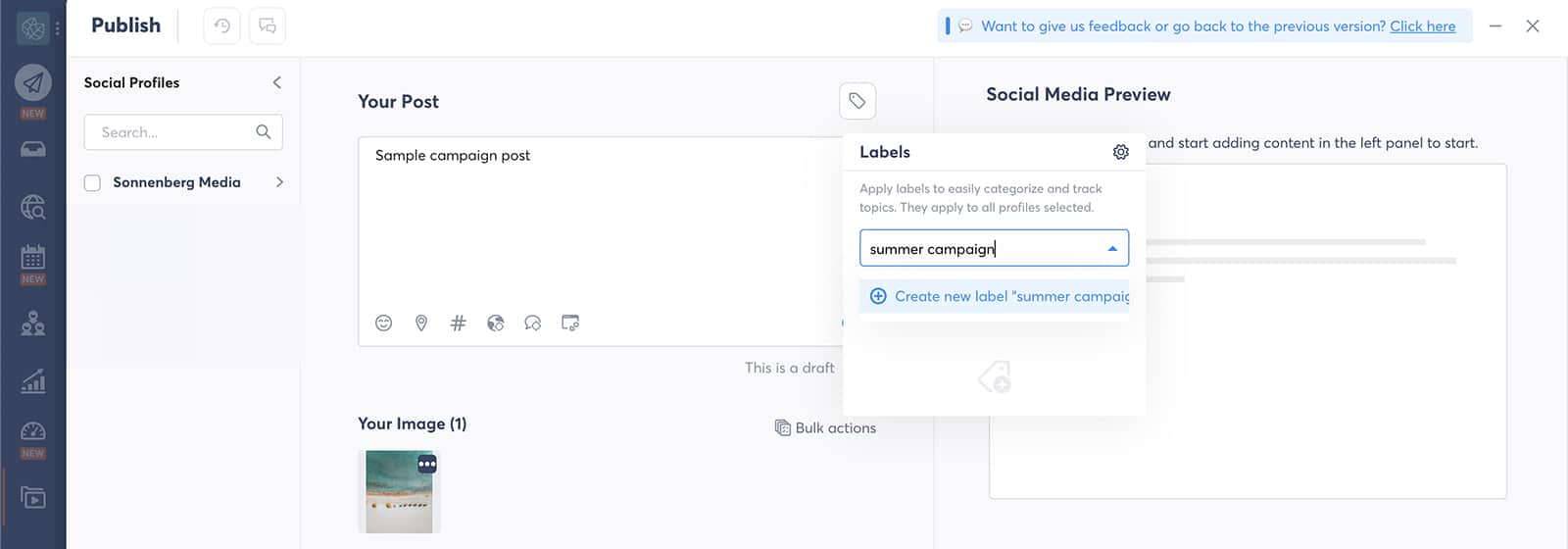The image size is (1568, 549).
Task: Tick the Sonnenberg Media checkbox
Action: click(x=92, y=182)
